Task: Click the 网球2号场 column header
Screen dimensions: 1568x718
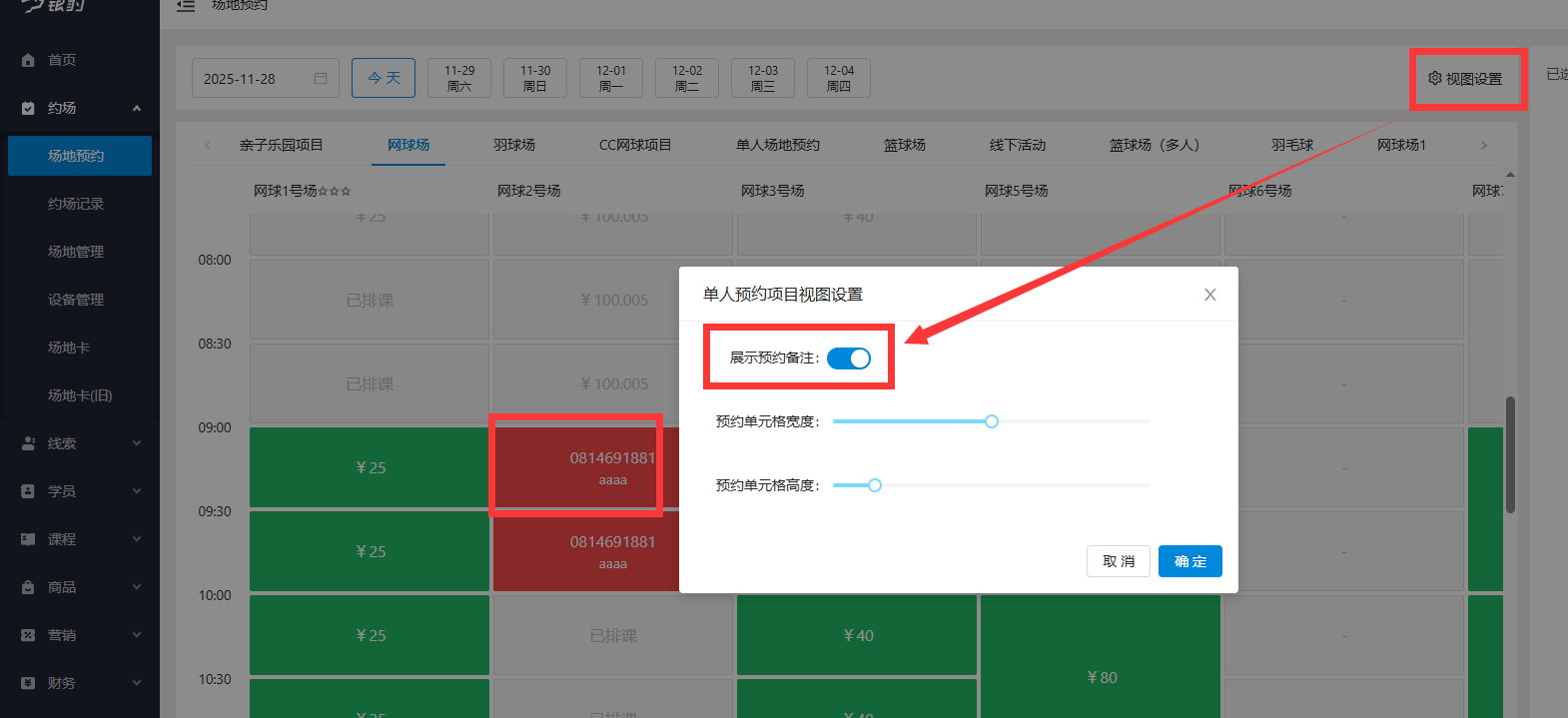Action: pos(529,191)
